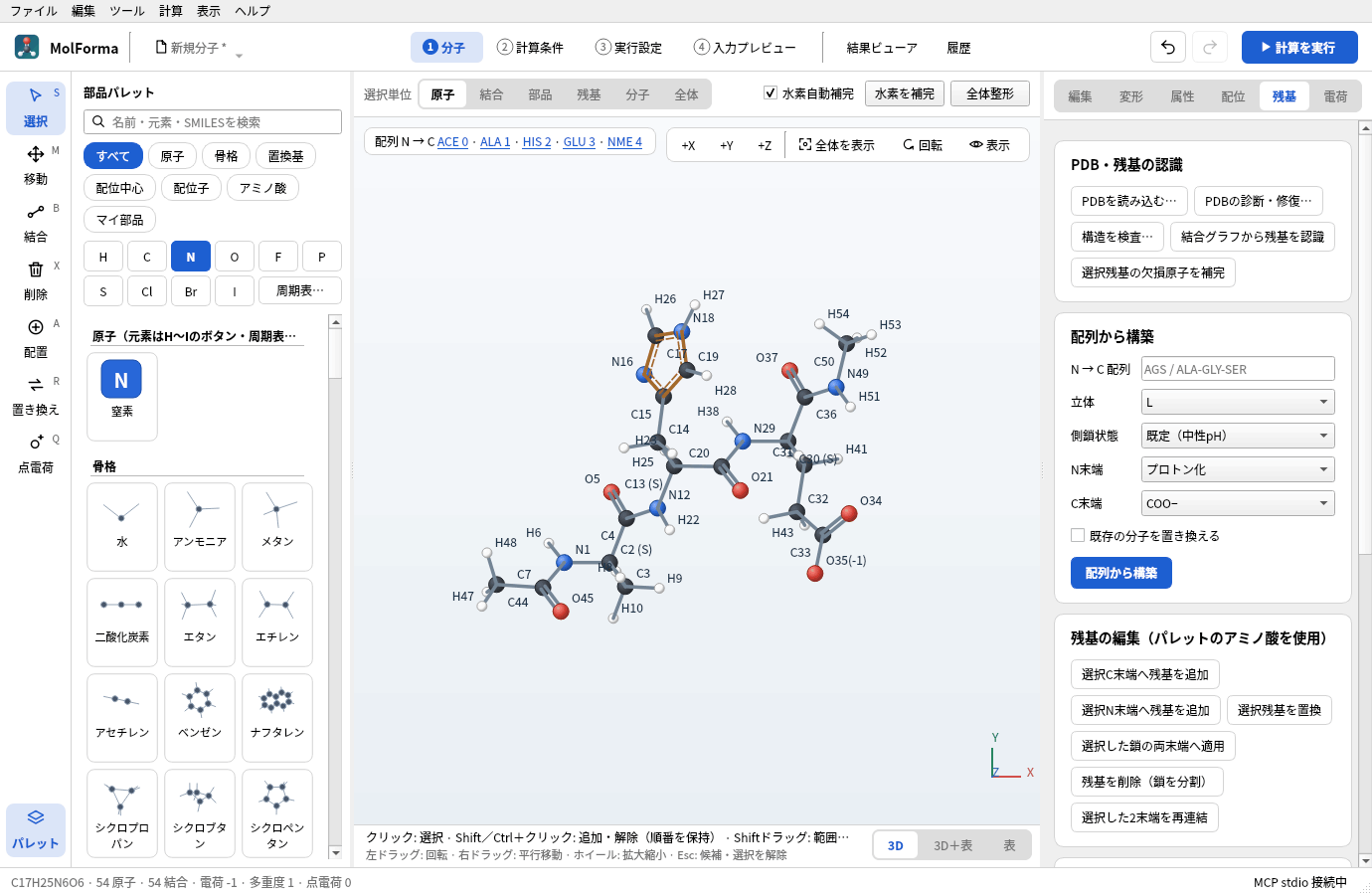Pick the 水 (water) skeleton thumbnail
This screenshot has height=895, width=1372.
122,527
